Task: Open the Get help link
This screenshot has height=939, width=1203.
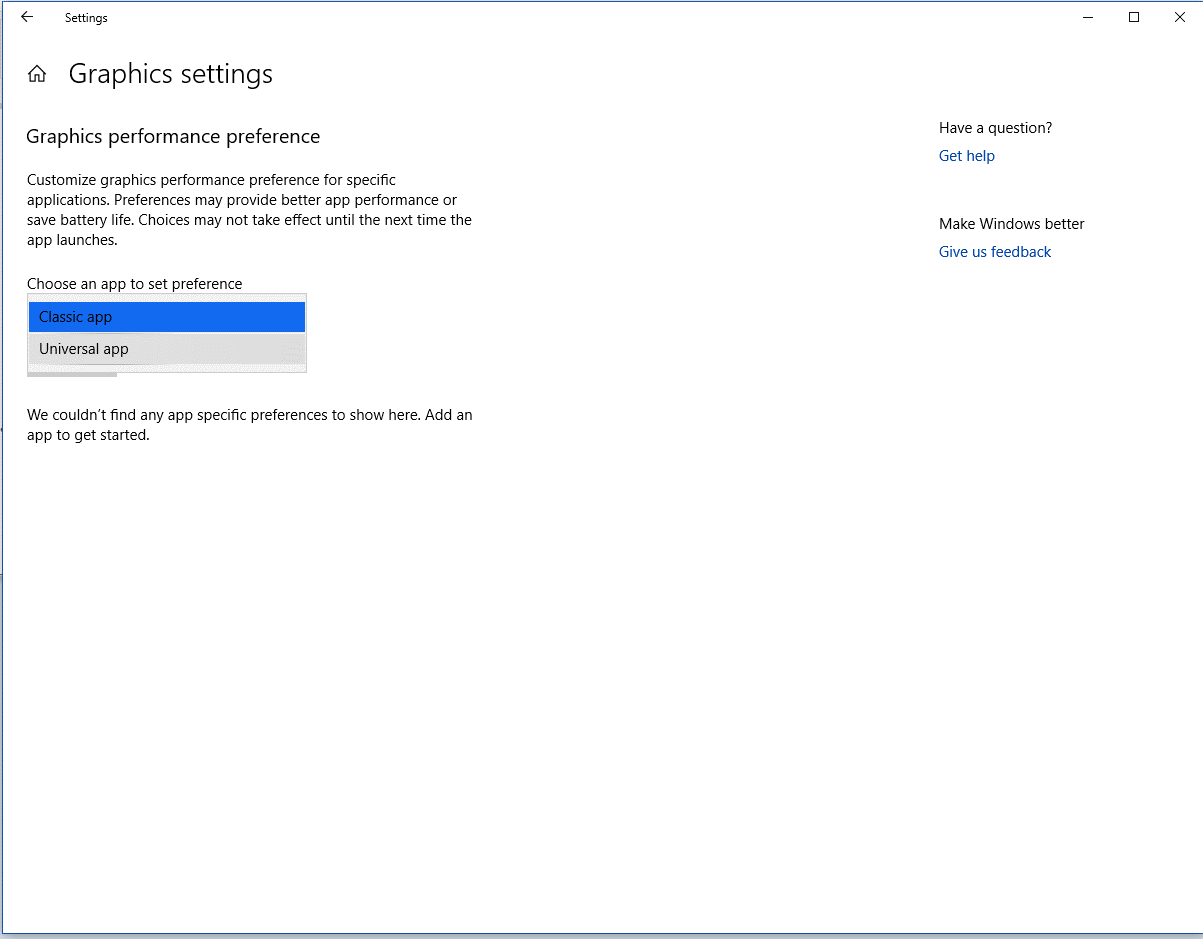Action: pos(966,156)
